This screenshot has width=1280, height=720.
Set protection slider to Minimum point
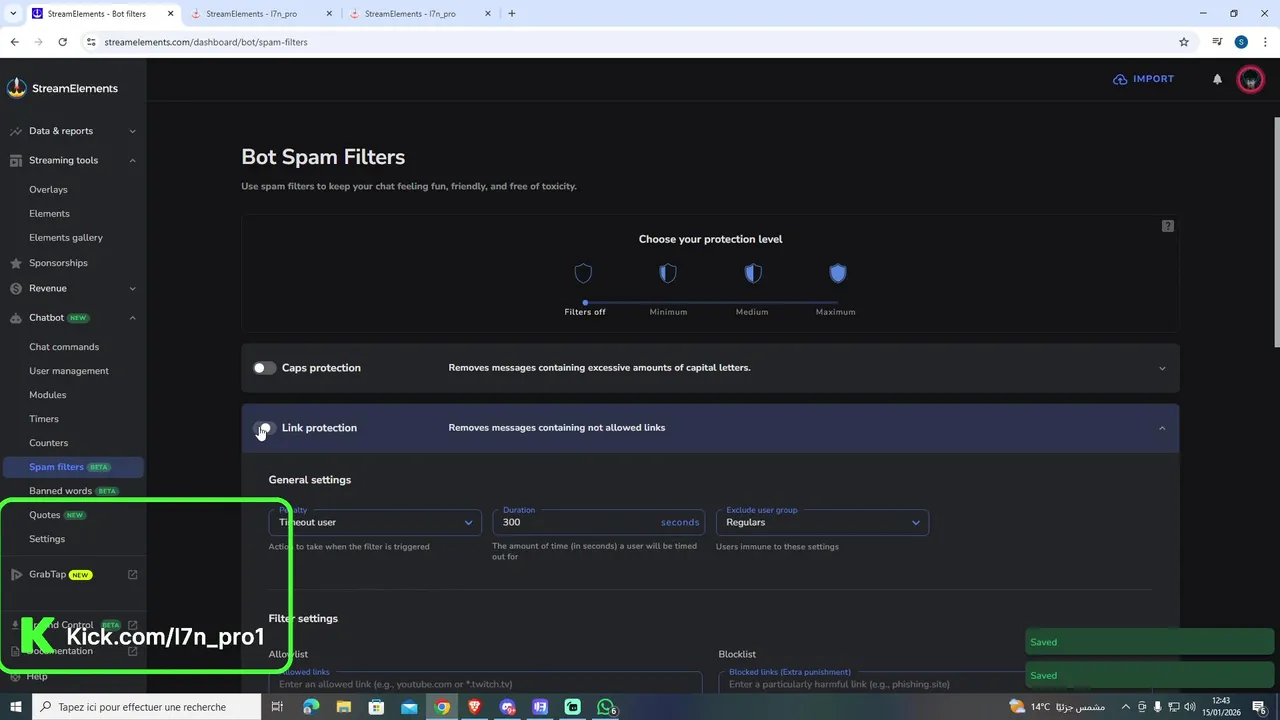tap(668, 302)
